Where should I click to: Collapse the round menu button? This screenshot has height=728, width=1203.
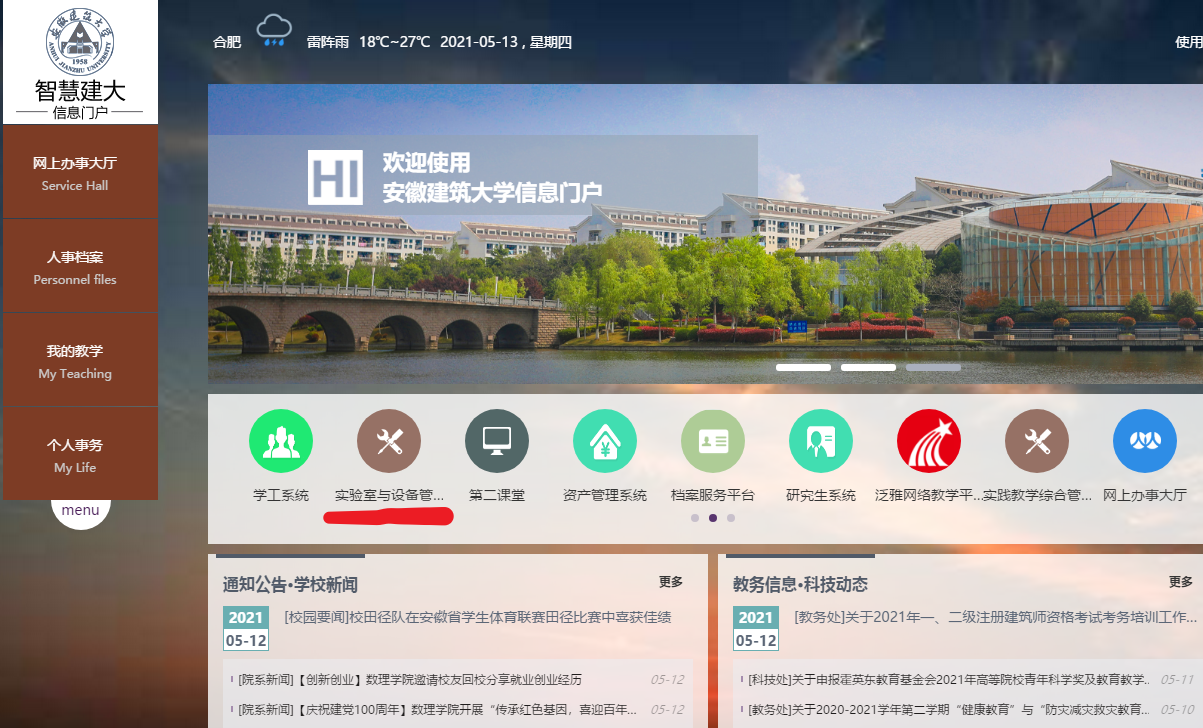80,510
